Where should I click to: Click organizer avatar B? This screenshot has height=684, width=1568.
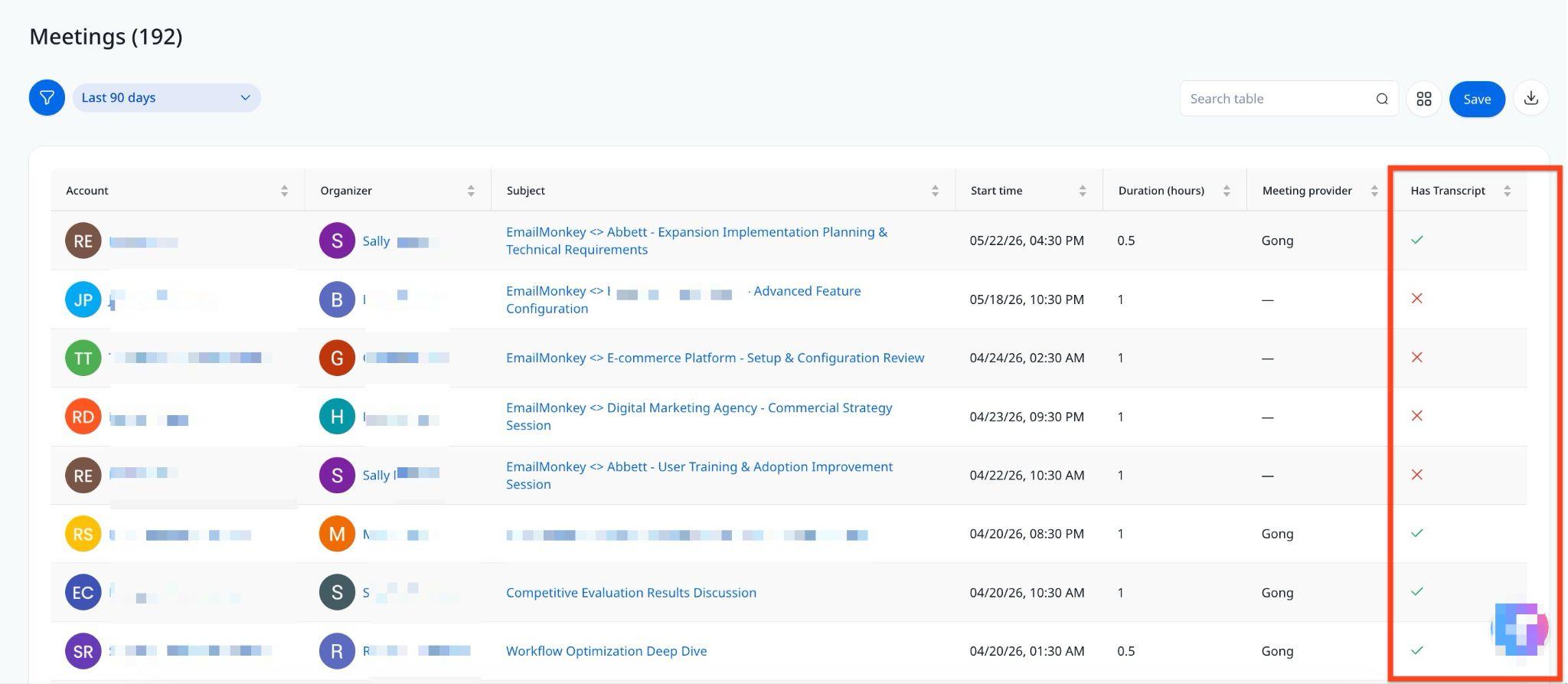click(337, 299)
